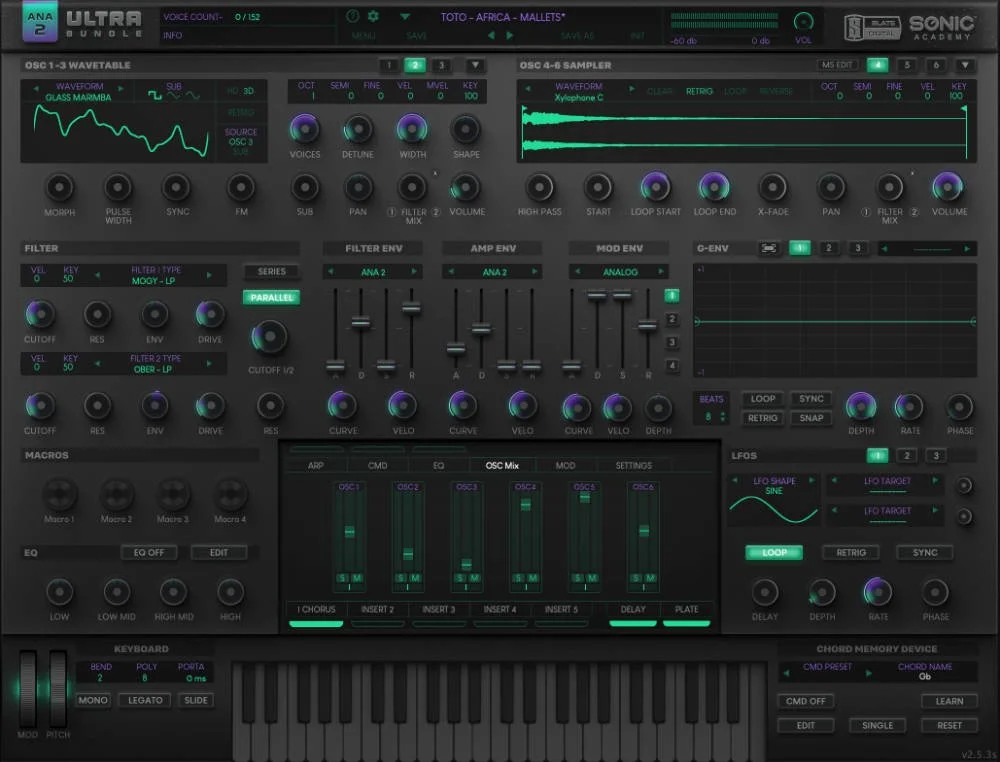Image resolution: width=1000 pixels, height=762 pixels.
Task: Open the Mod Env ANALOG dropdown
Action: click(618, 271)
